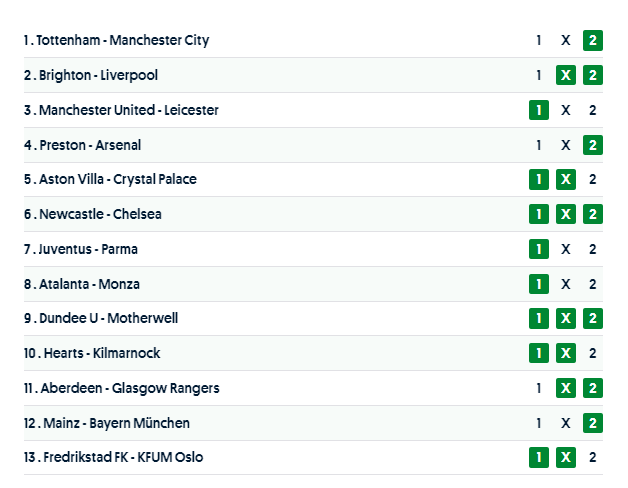Choose draw for Preston - Arsenal
628x488 pixels.
click(565, 145)
